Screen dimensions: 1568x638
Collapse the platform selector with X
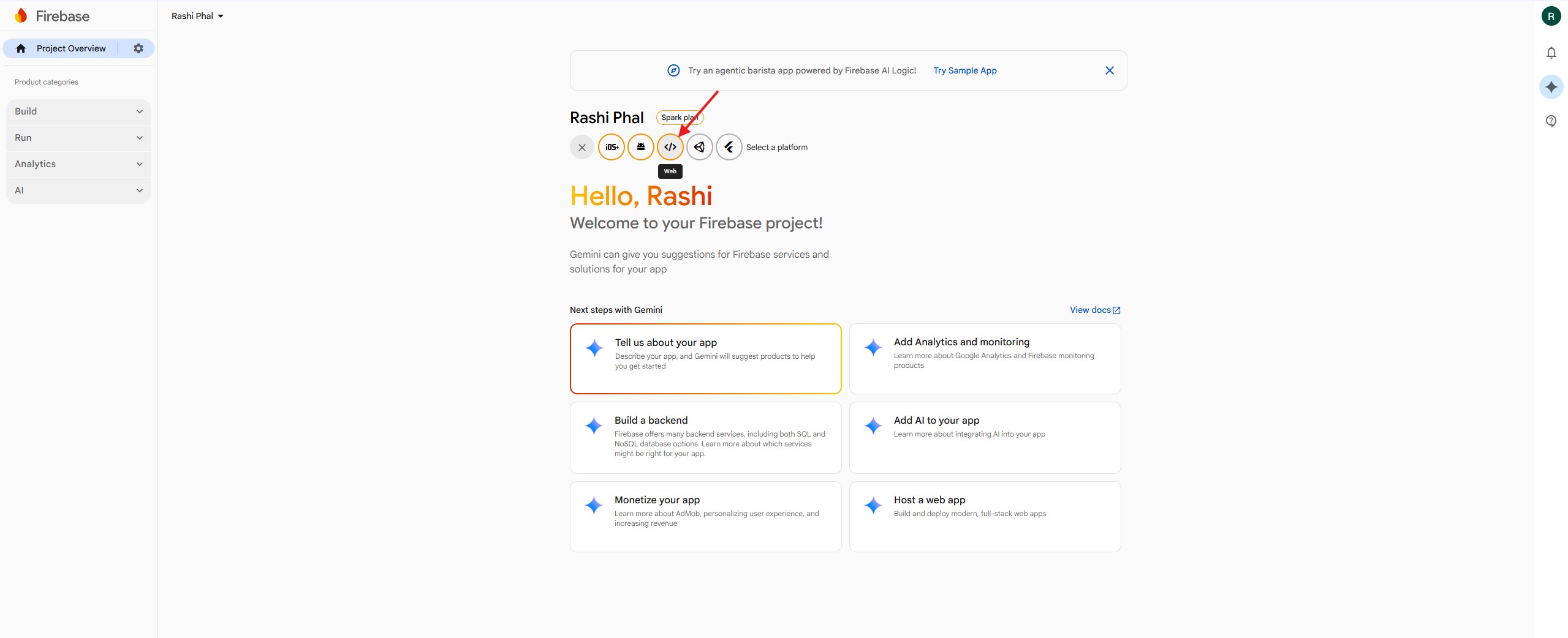point(581,148)
